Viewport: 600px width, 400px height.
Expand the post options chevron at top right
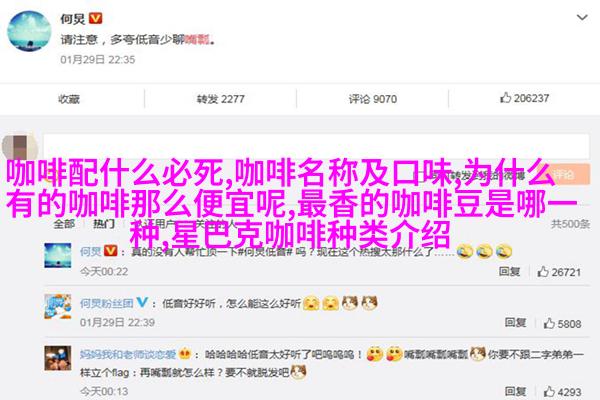click(582, 18)
